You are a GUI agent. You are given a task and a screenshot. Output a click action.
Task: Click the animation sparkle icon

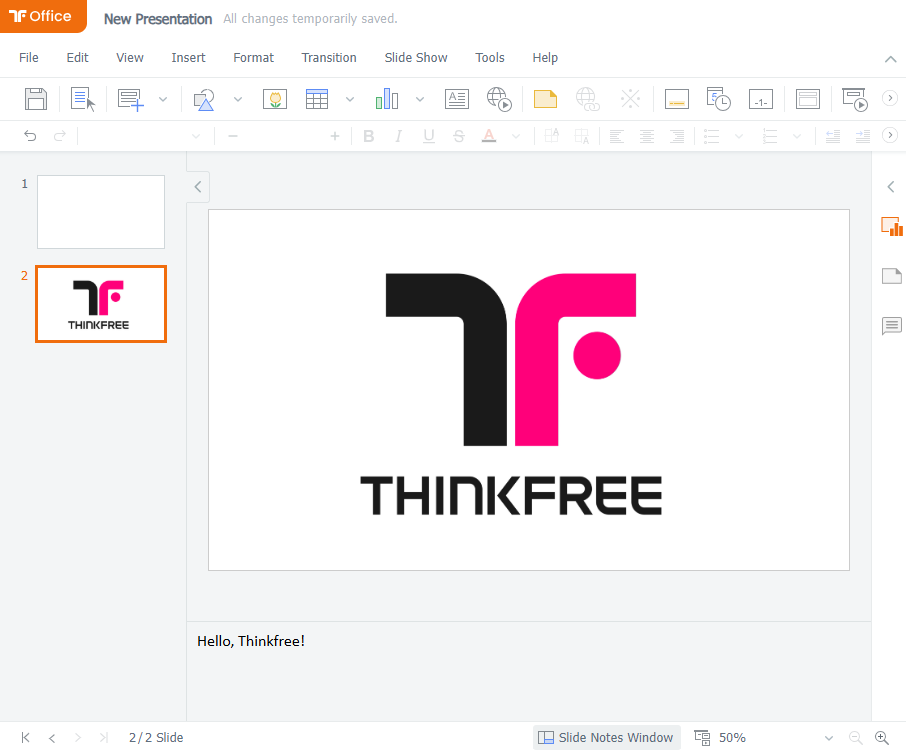pos(630,99)
